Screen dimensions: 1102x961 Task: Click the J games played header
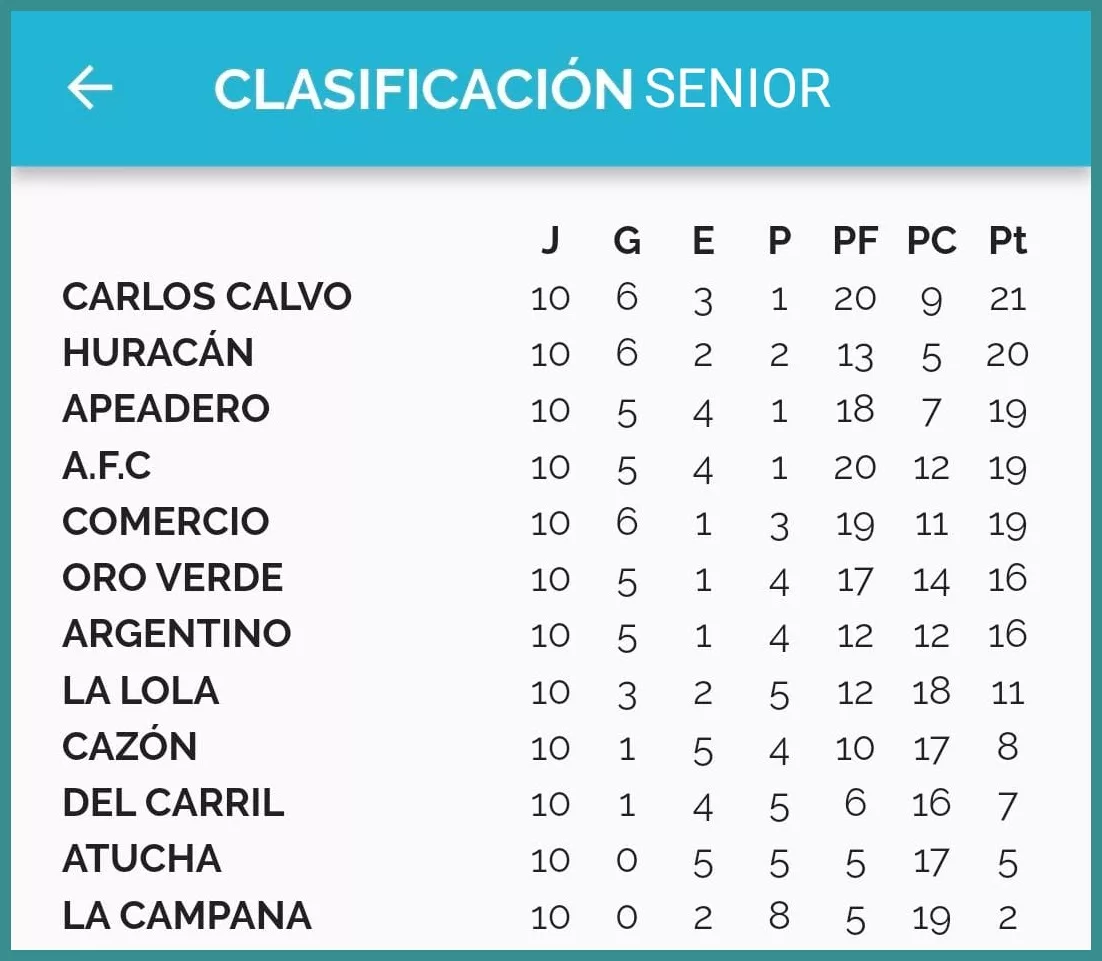coord(550,241)
